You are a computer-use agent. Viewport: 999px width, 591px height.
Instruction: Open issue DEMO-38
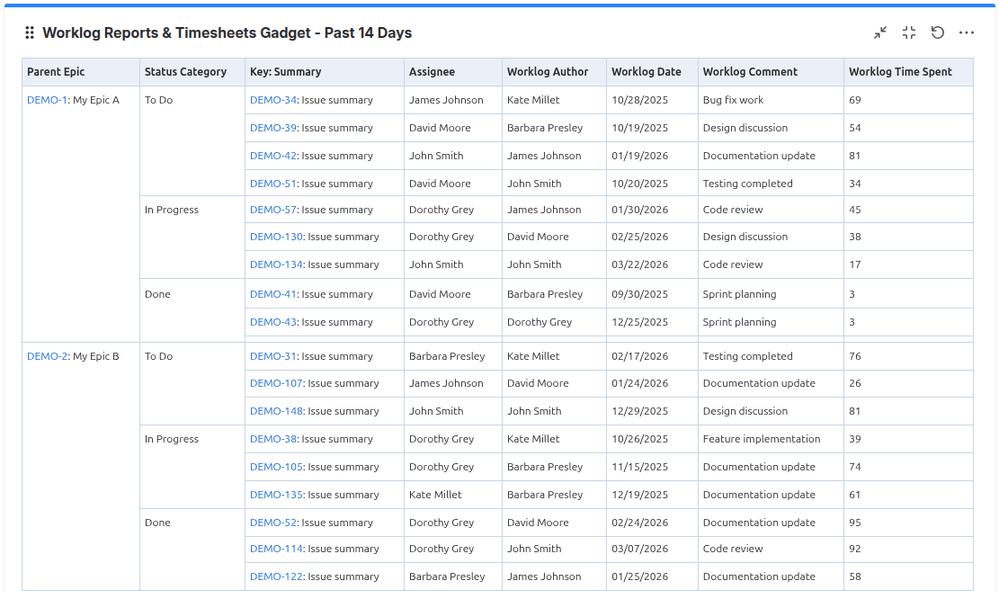pos(273,439)
